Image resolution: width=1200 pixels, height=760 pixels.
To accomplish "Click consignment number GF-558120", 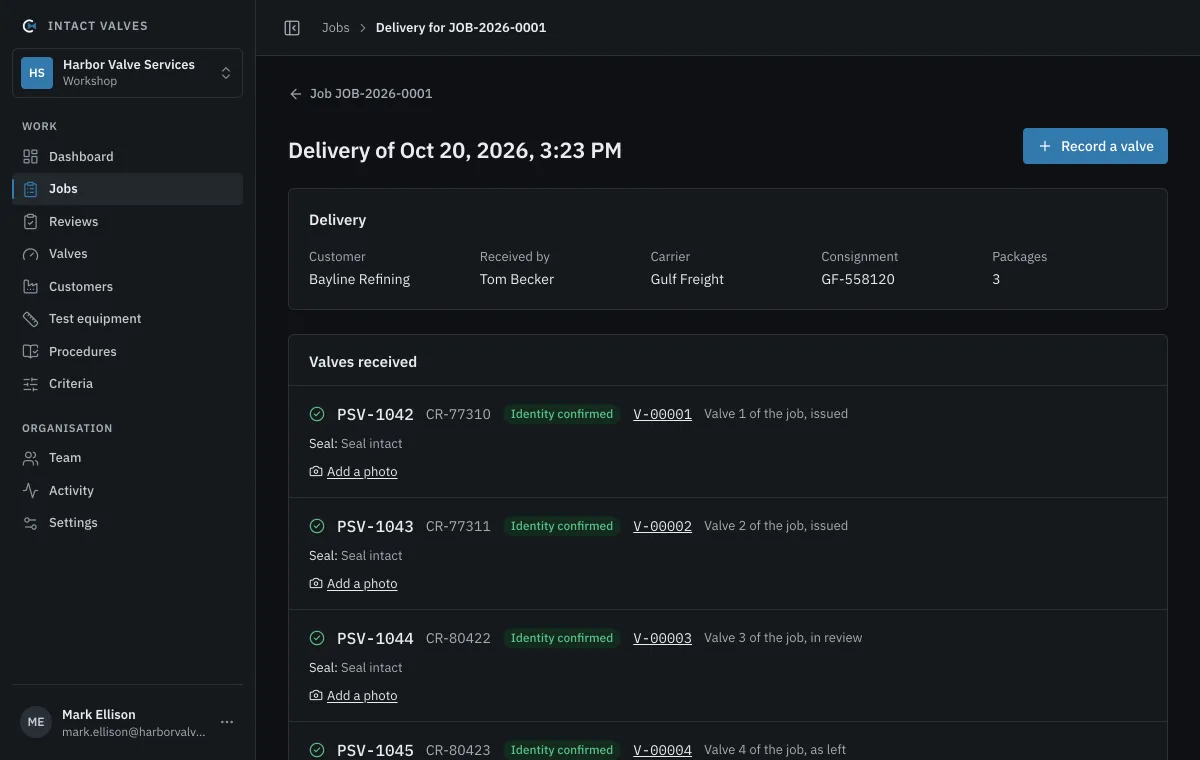I will pyautogui.click(x=858, y=280).
